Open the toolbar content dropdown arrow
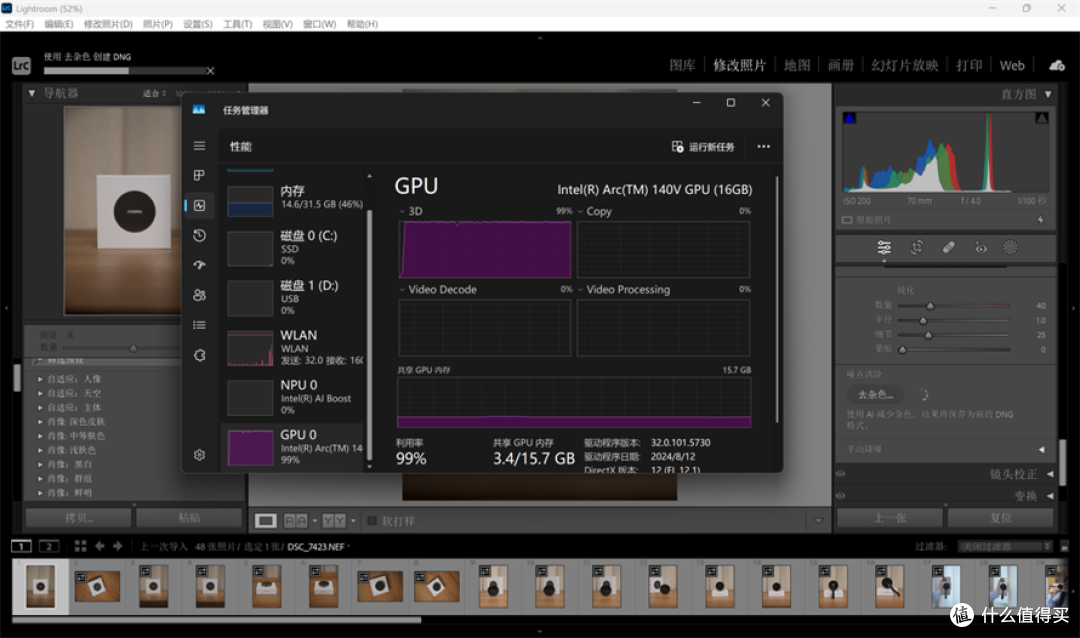Screen dimensions: 1080x638 pyautogui.click(x=818, y=520)
